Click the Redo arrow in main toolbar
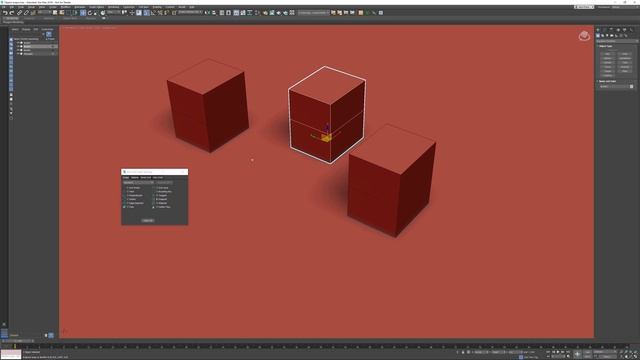The width and height of the screenshot is (640, 360). pos(12,13)
